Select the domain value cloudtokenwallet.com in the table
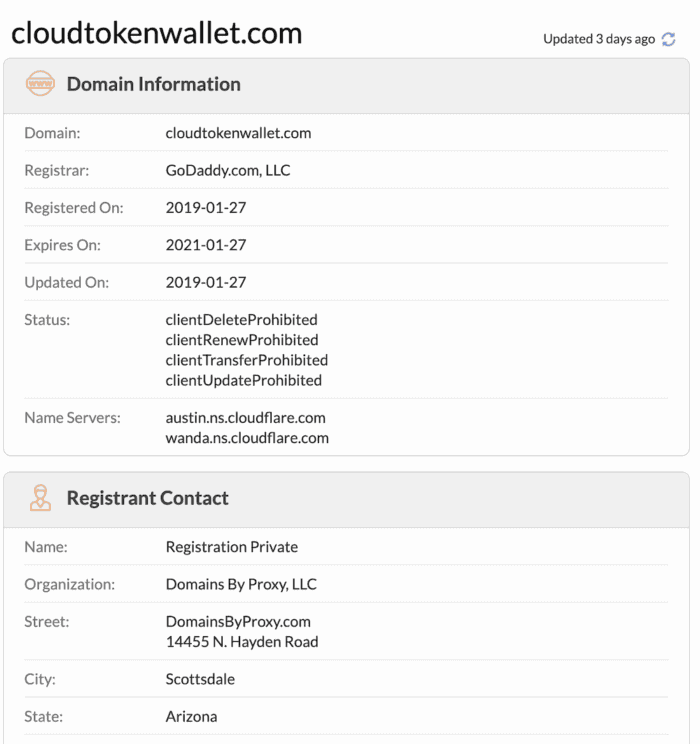The width and height of the screenshot is (700, 744). coord(238,133)
